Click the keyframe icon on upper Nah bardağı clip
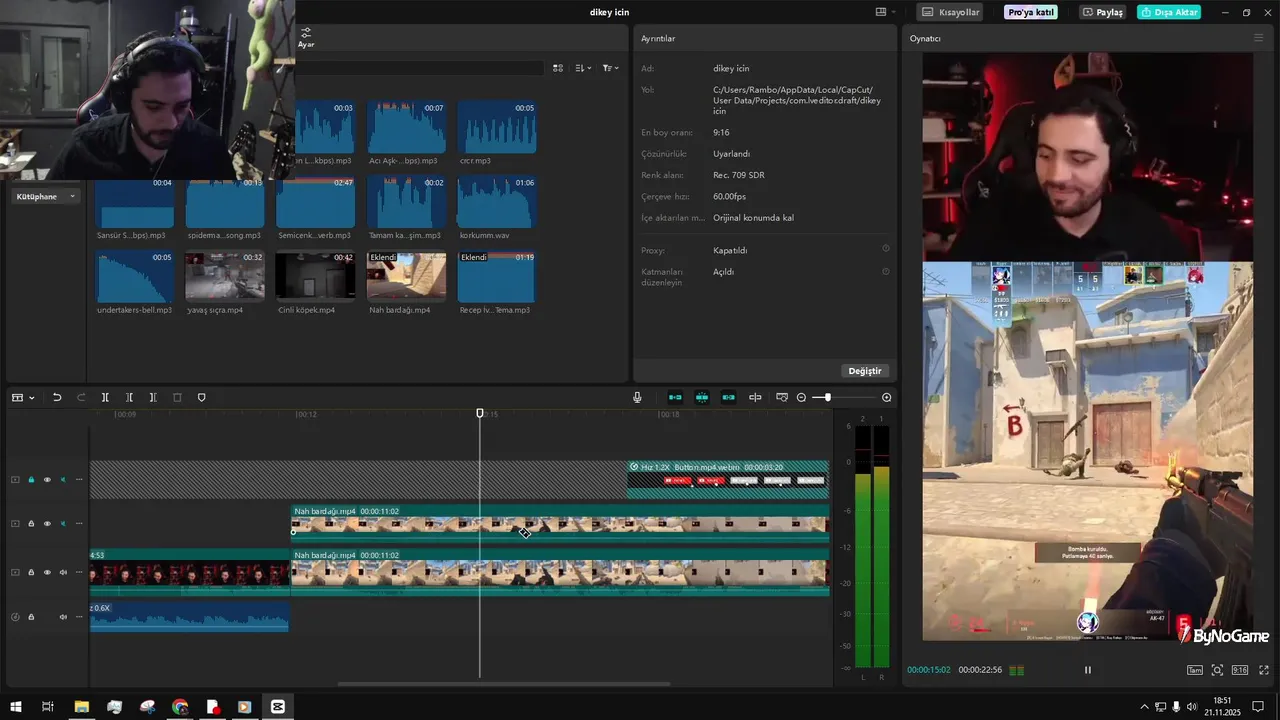The image size is (1280, 720). [x=525, y=532]
